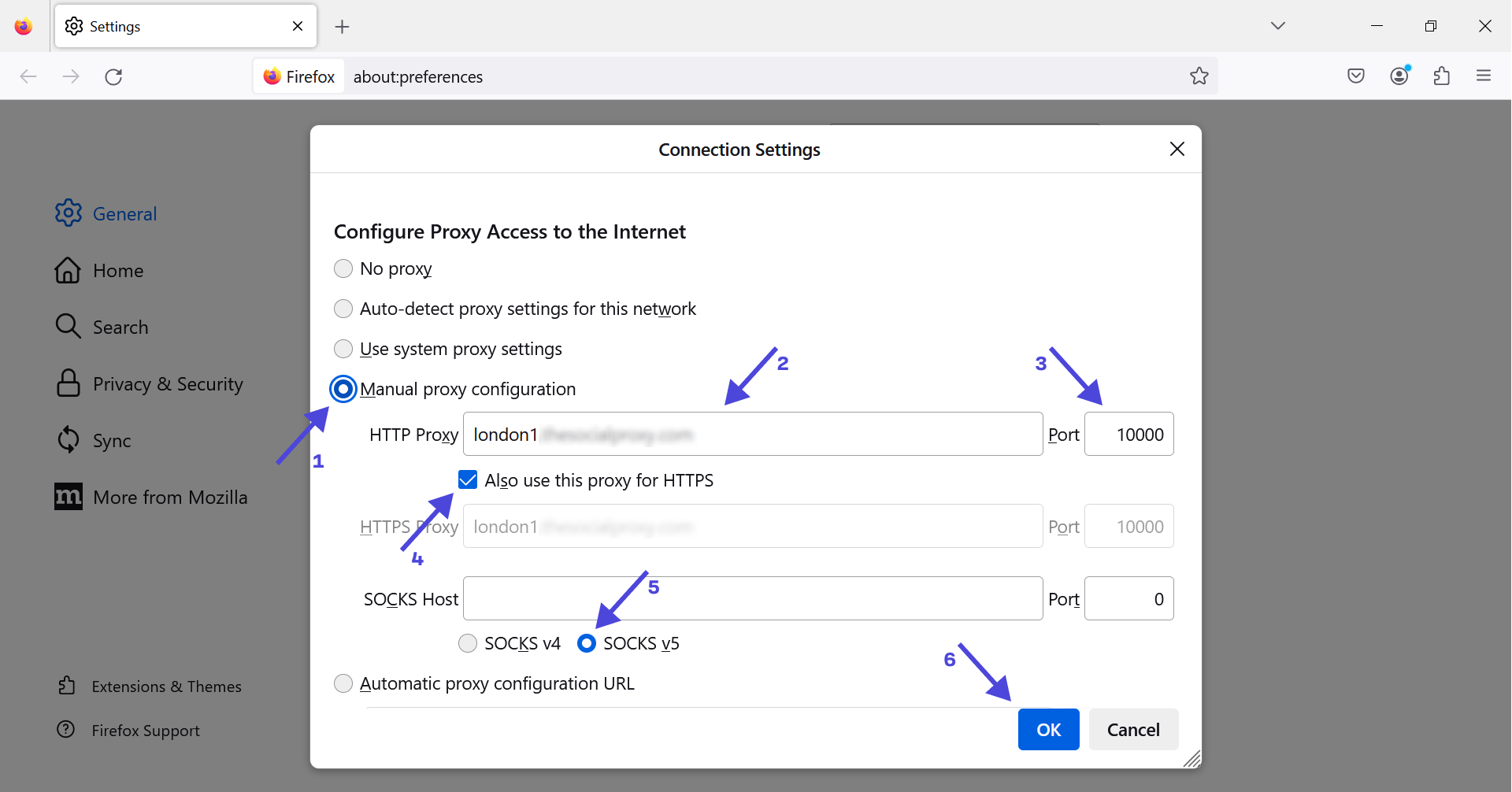Click the Sync arrows icon

coord(69,439)
